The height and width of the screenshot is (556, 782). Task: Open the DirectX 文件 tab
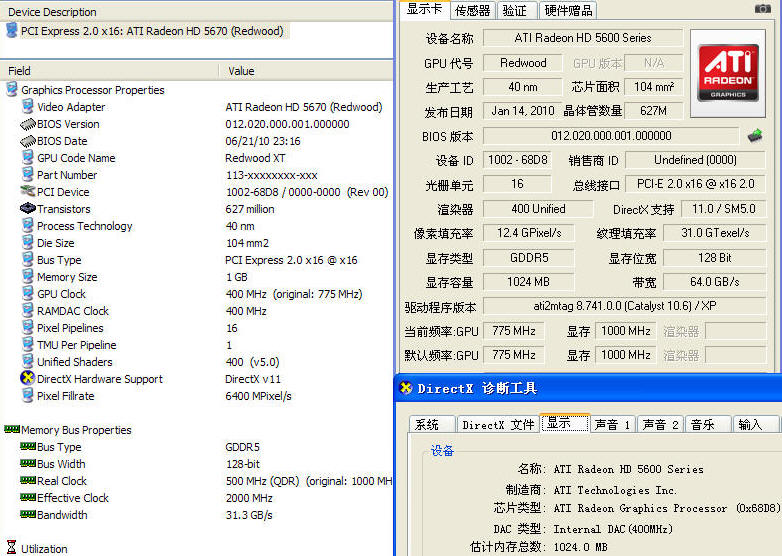(x=498, y=424)
